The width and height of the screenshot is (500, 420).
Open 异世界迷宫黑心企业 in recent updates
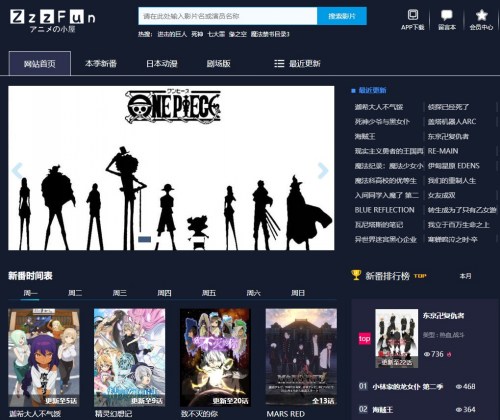tap(386, 239)
